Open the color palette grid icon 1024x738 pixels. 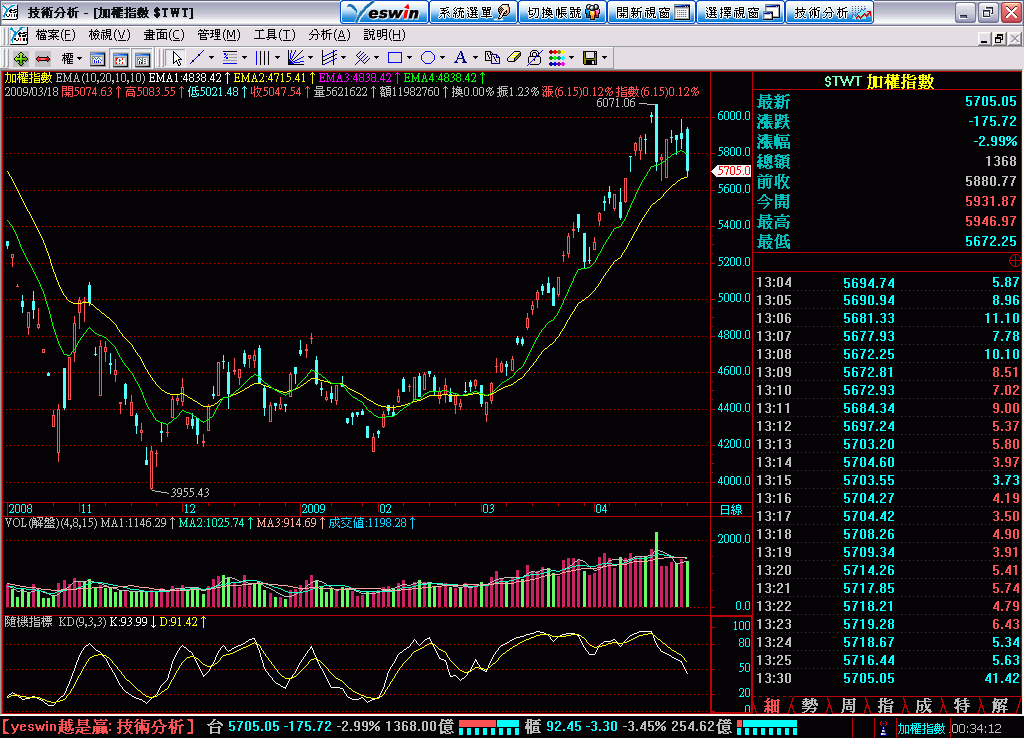click(x=557, y=58)
